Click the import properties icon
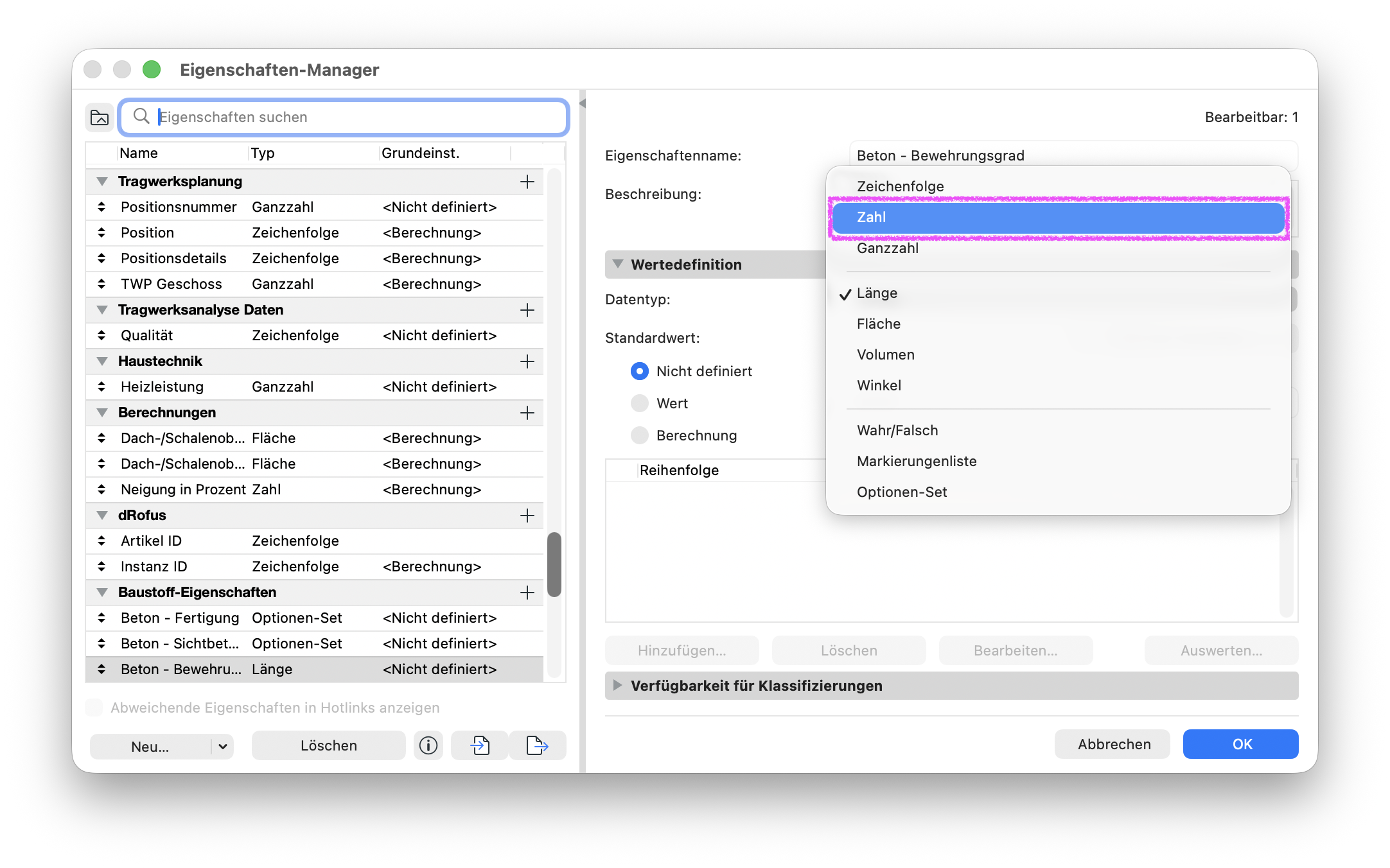Image resolution: width=1390 pixels, height=868 pixels. (x=480, y=745)
